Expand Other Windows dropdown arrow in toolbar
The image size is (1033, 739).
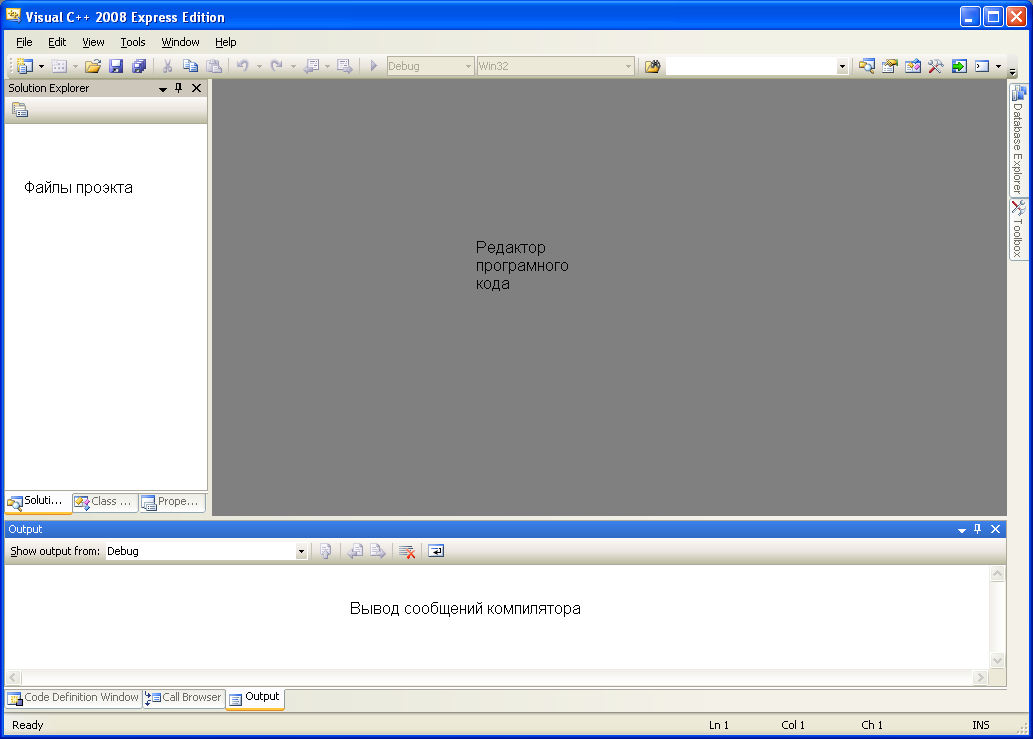(x=999, y=67)
